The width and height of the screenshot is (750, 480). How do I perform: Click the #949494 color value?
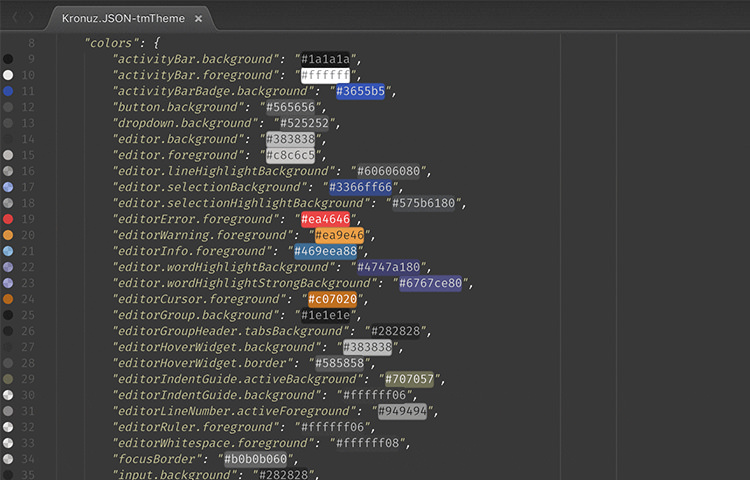point(402,411)
